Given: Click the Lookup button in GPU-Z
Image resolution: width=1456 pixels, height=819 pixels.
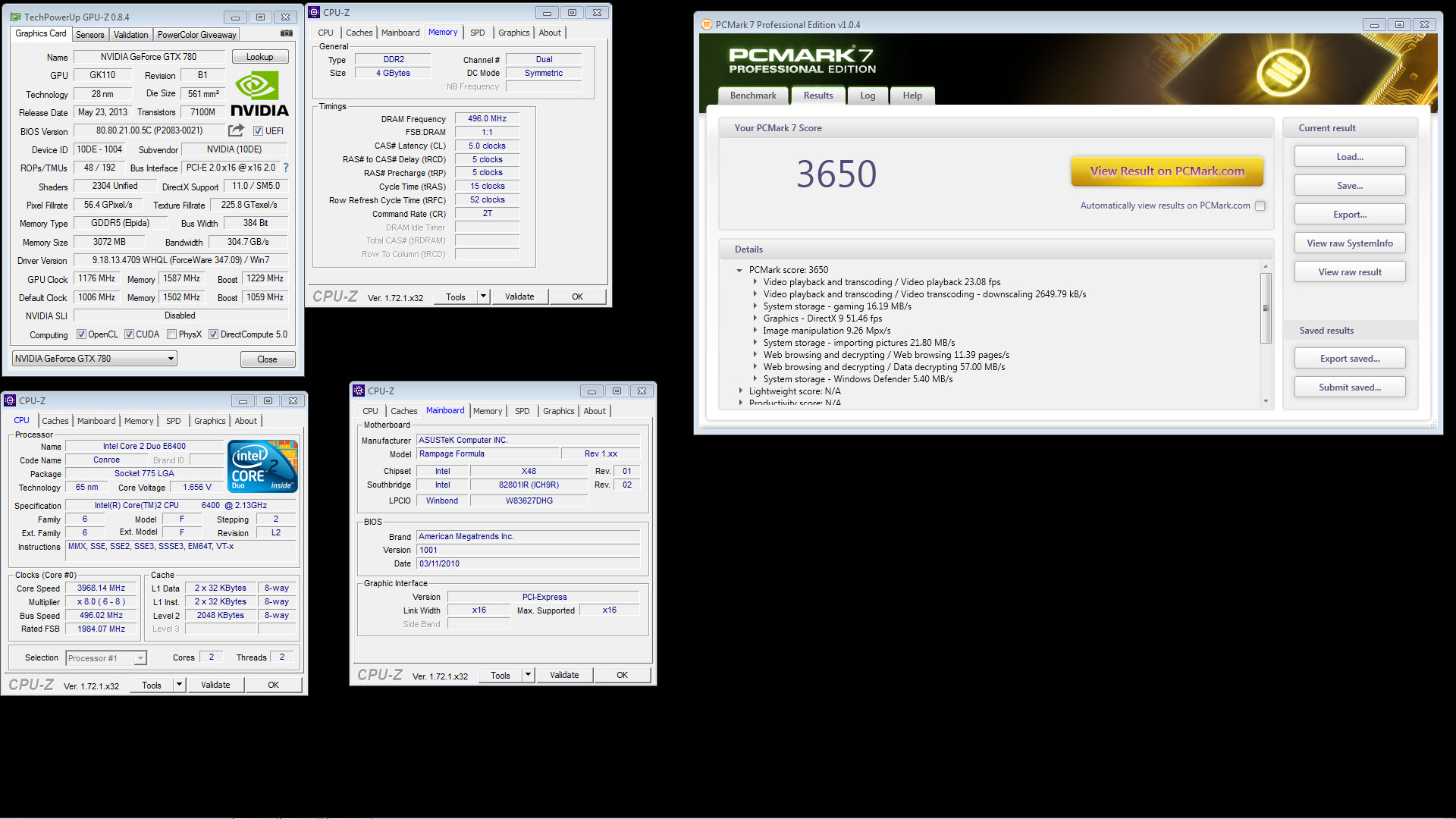Looking at the screenshot, I should click(259, 57).
